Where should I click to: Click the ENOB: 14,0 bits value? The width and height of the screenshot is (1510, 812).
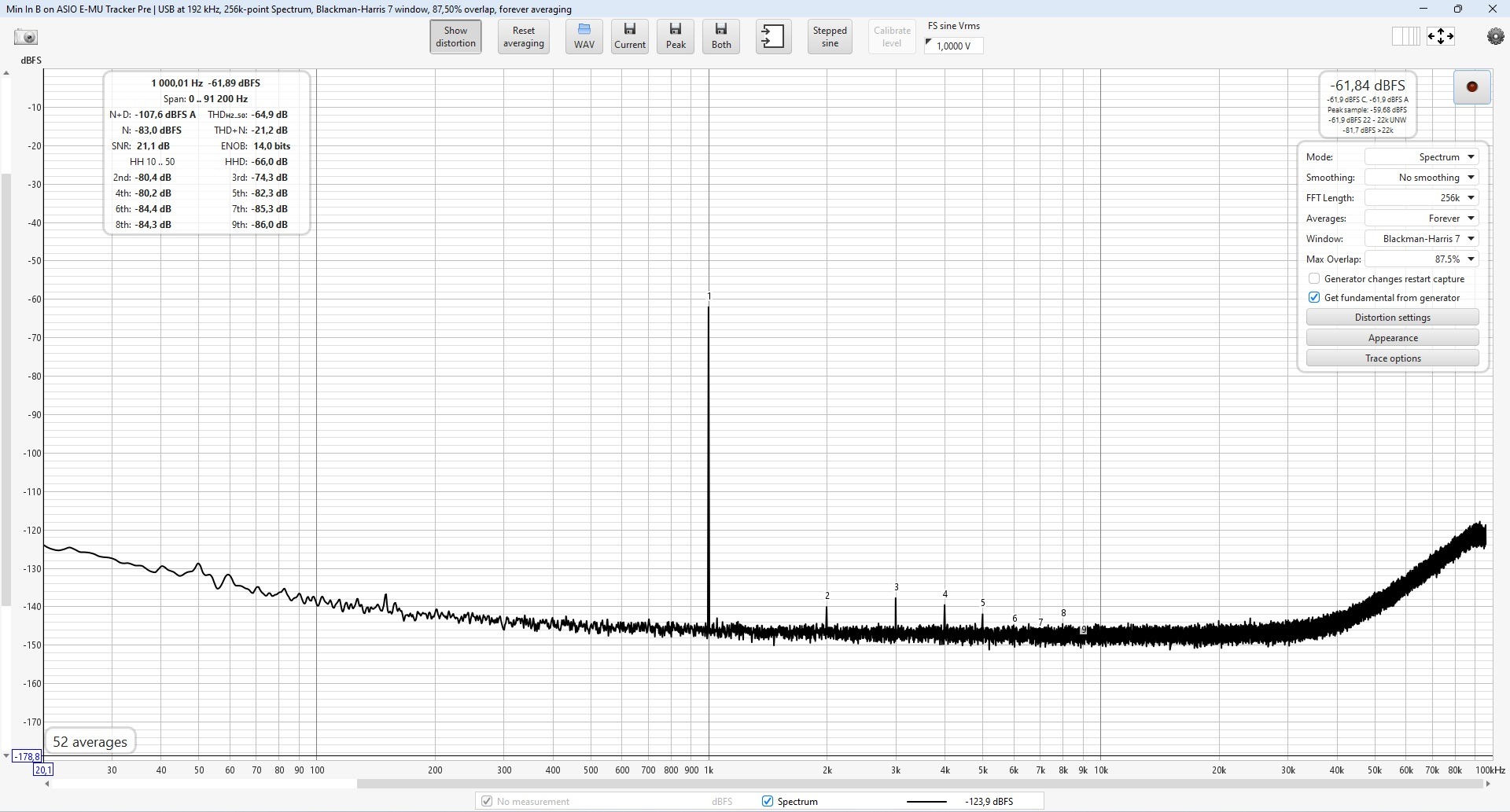point(271,146)
